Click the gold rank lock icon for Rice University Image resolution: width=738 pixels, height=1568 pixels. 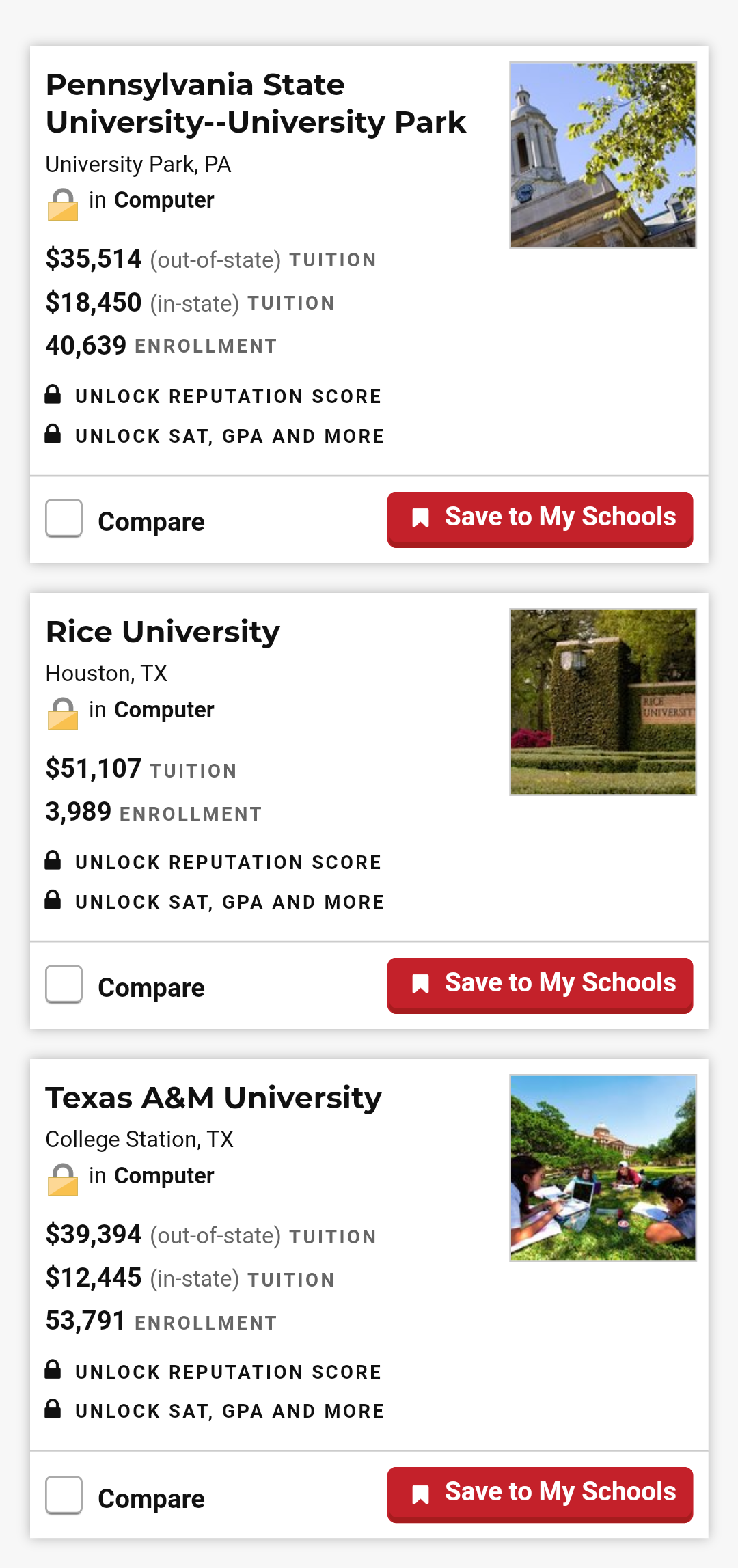click(x=63, y=714)
